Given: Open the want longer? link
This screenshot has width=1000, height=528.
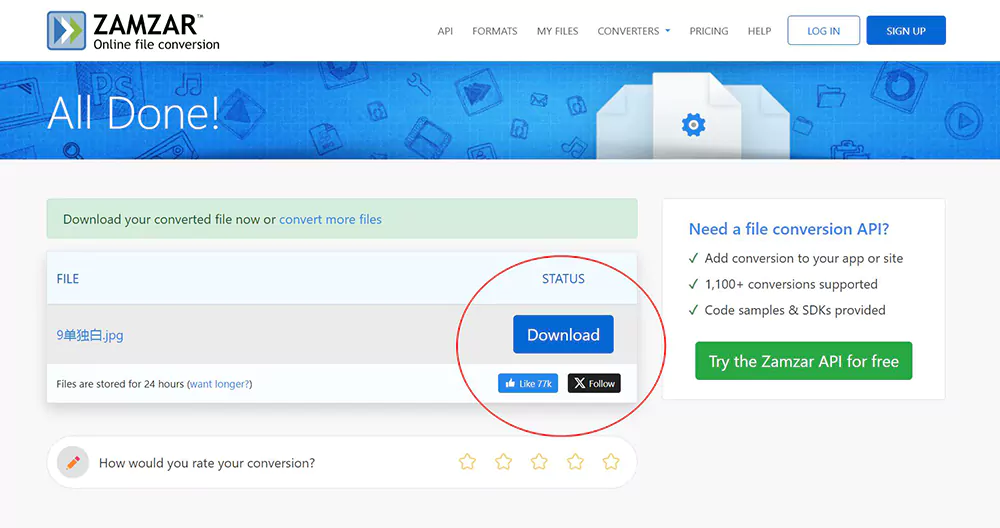Looking at the screenshot, I should coord(219,384).
